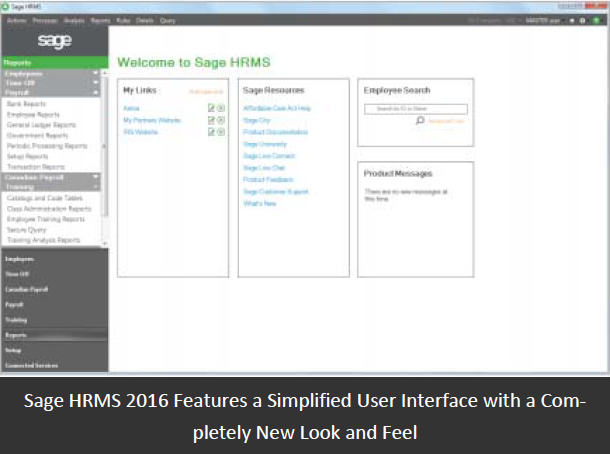Open the help icon in top bar

582,20
